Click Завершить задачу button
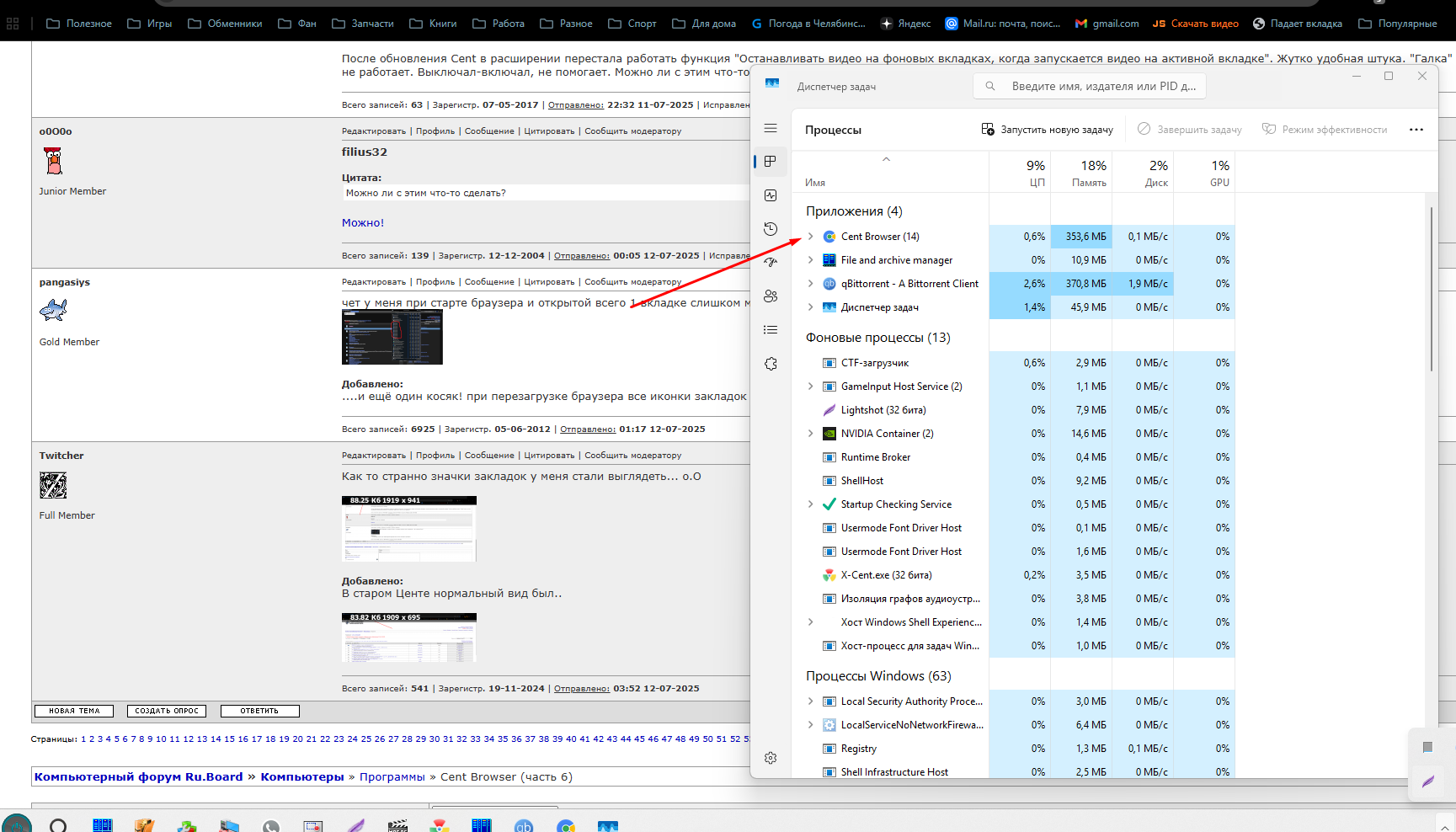This screenshot has width=1456, height=832. point(1190,130)
